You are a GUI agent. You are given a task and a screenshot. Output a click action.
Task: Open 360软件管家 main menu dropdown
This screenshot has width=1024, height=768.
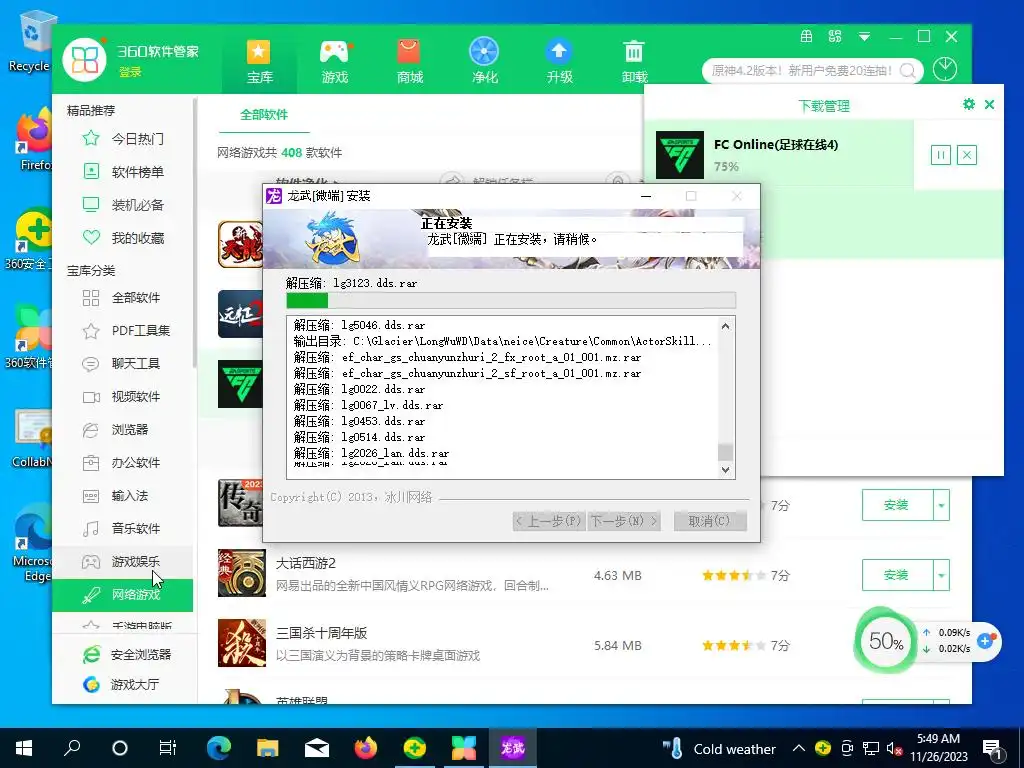click(864, 37)
